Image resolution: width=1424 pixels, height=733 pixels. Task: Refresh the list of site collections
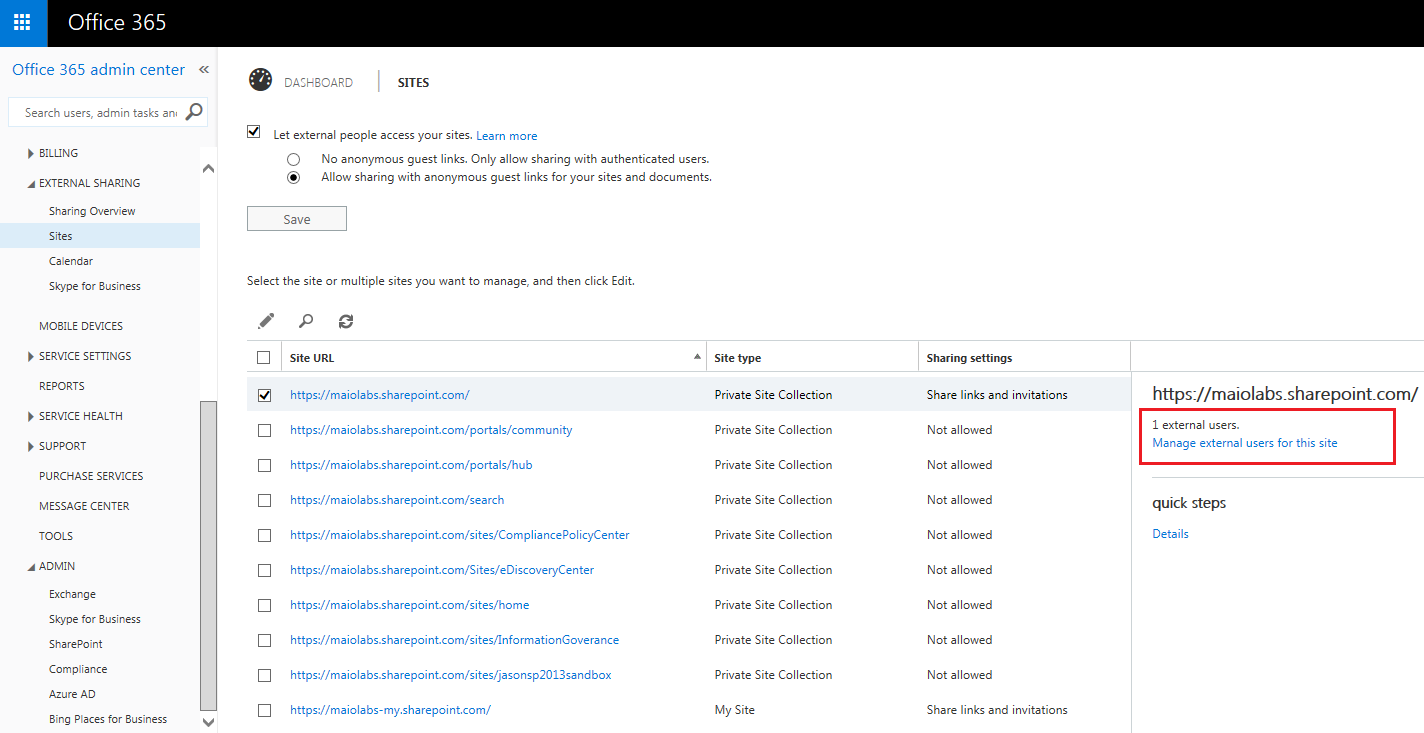click(x=345, y=320)
